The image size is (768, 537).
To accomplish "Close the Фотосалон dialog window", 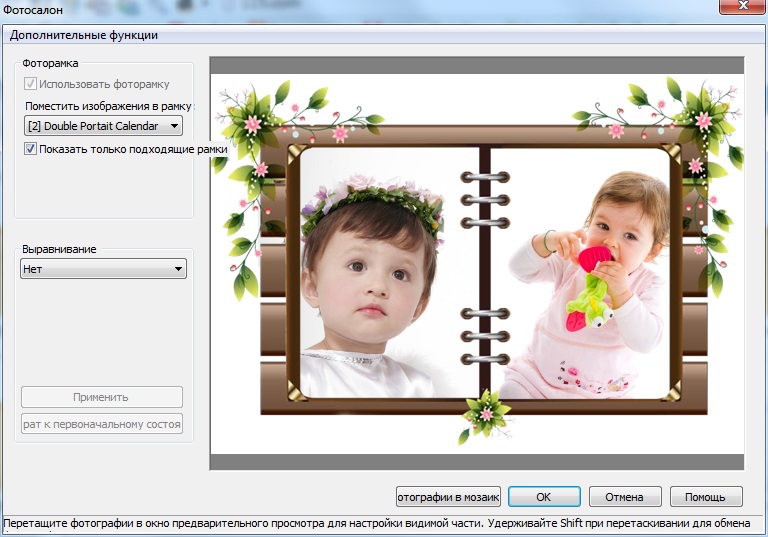I will [743, 6].
